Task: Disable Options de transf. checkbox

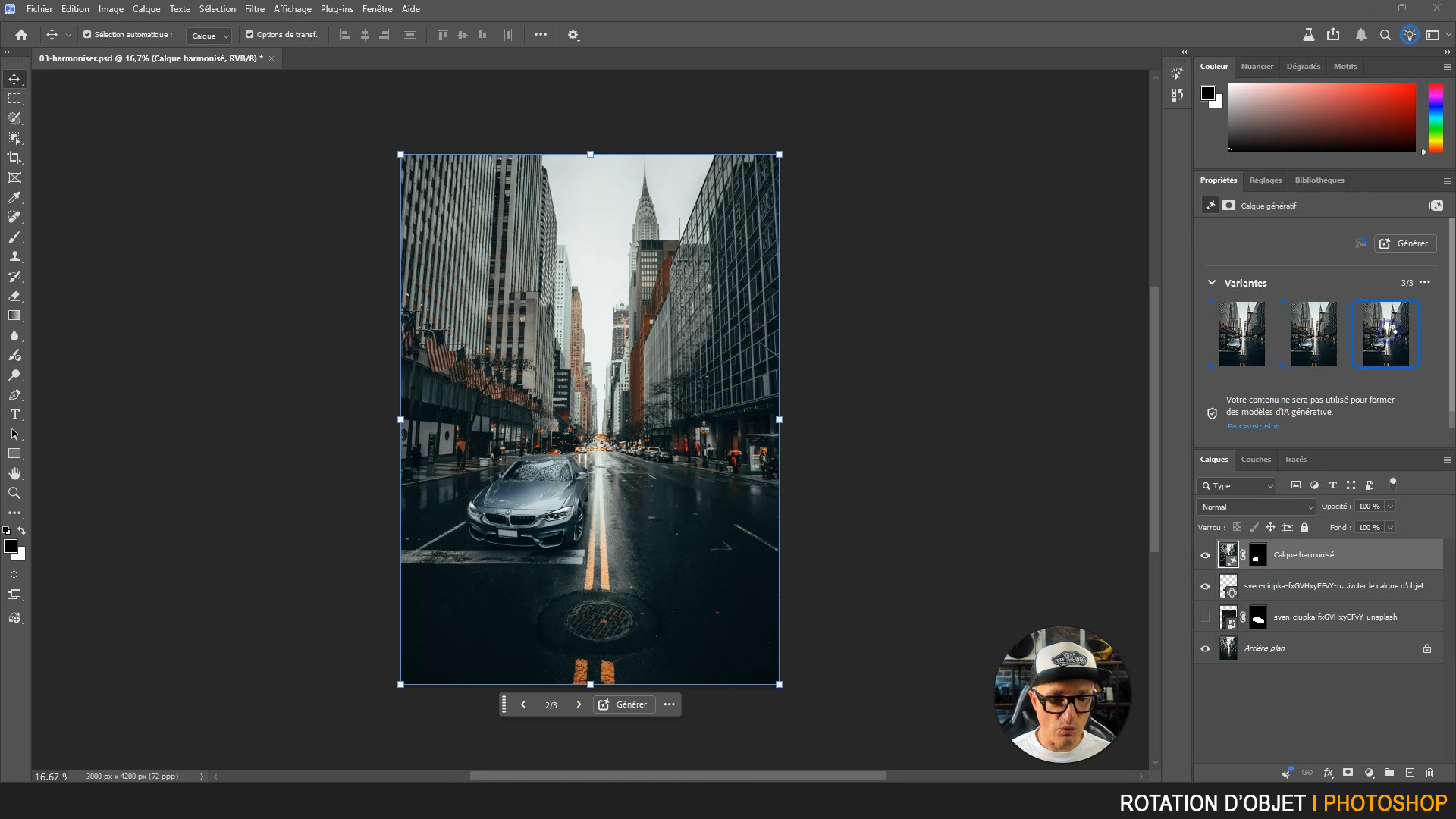Action: point(249,35)
